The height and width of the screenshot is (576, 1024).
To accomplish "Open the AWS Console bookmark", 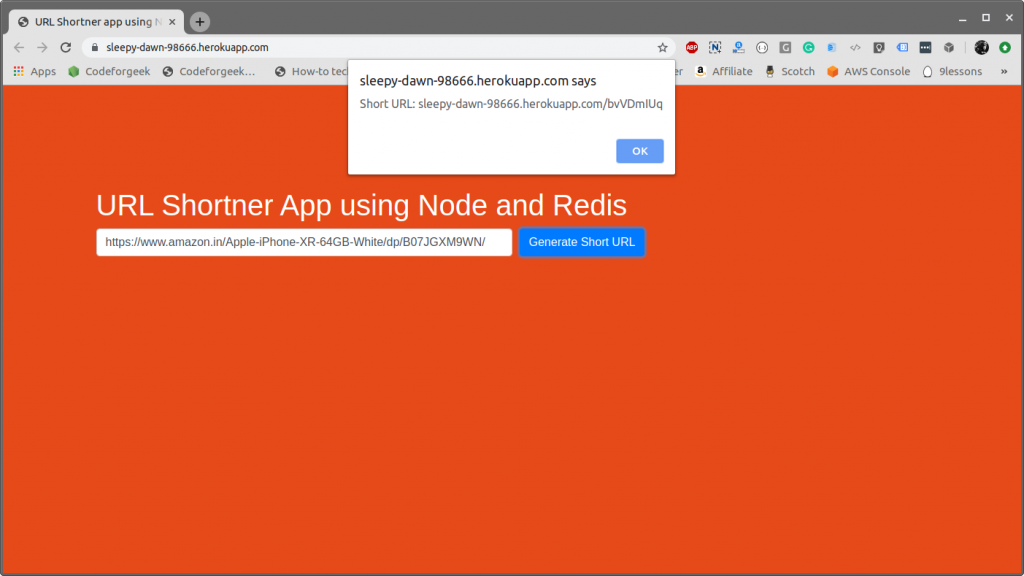I will click(868, 72).
